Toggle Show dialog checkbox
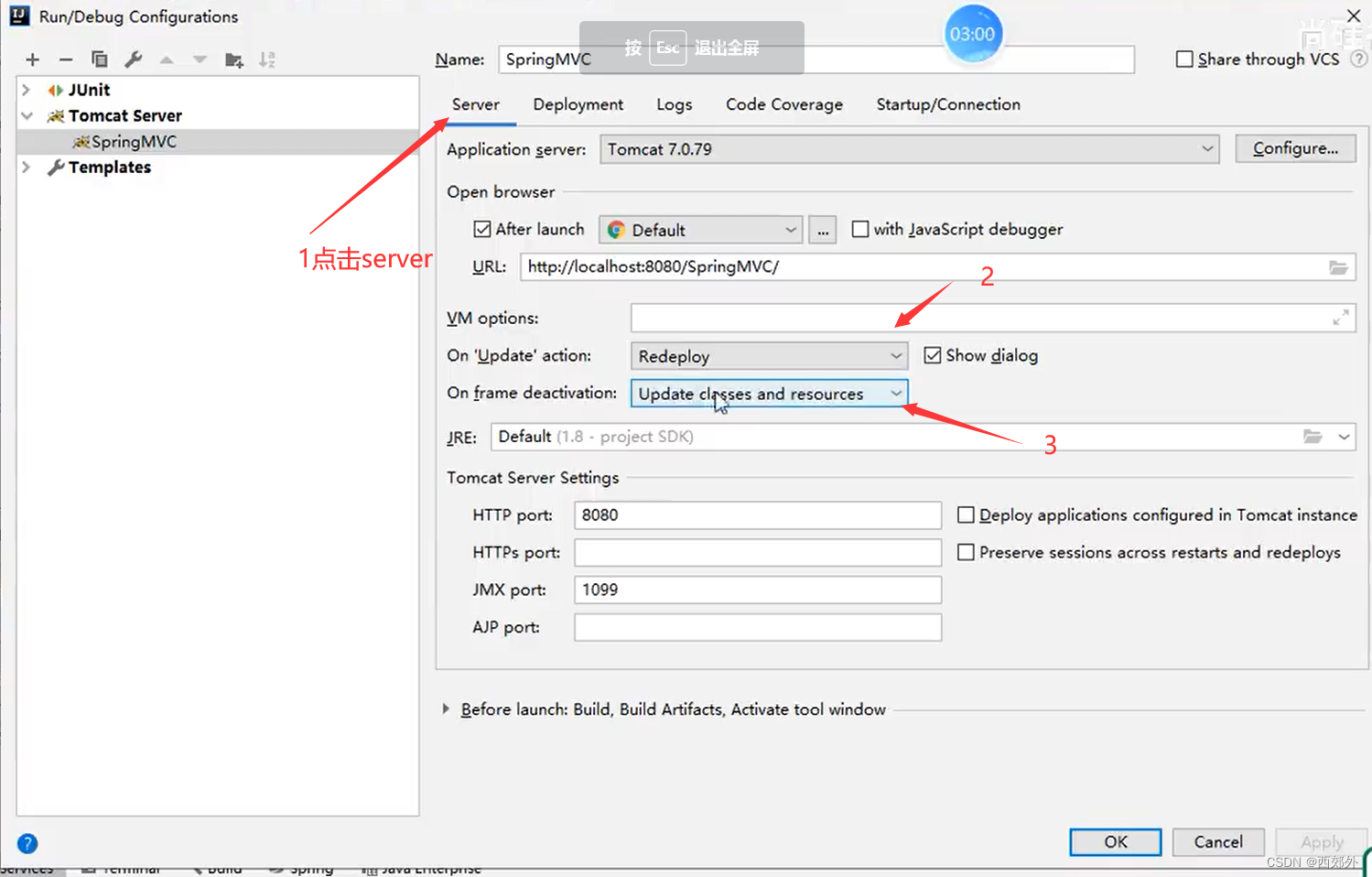The height and width of the screenshot is (877, 1372). pyautogui.click(x=932, y=355)
